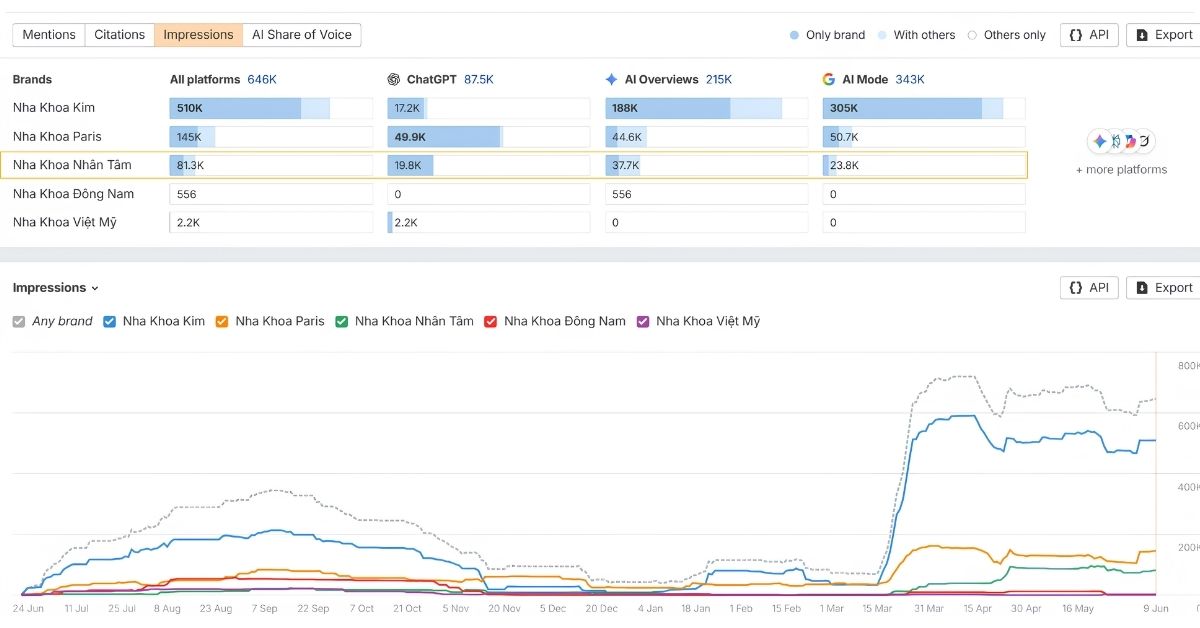This screenshot has height=628, width=1200.
Task: Select the Nha Khoa Nhân Tâm brand row
Action: click(514, 165)
